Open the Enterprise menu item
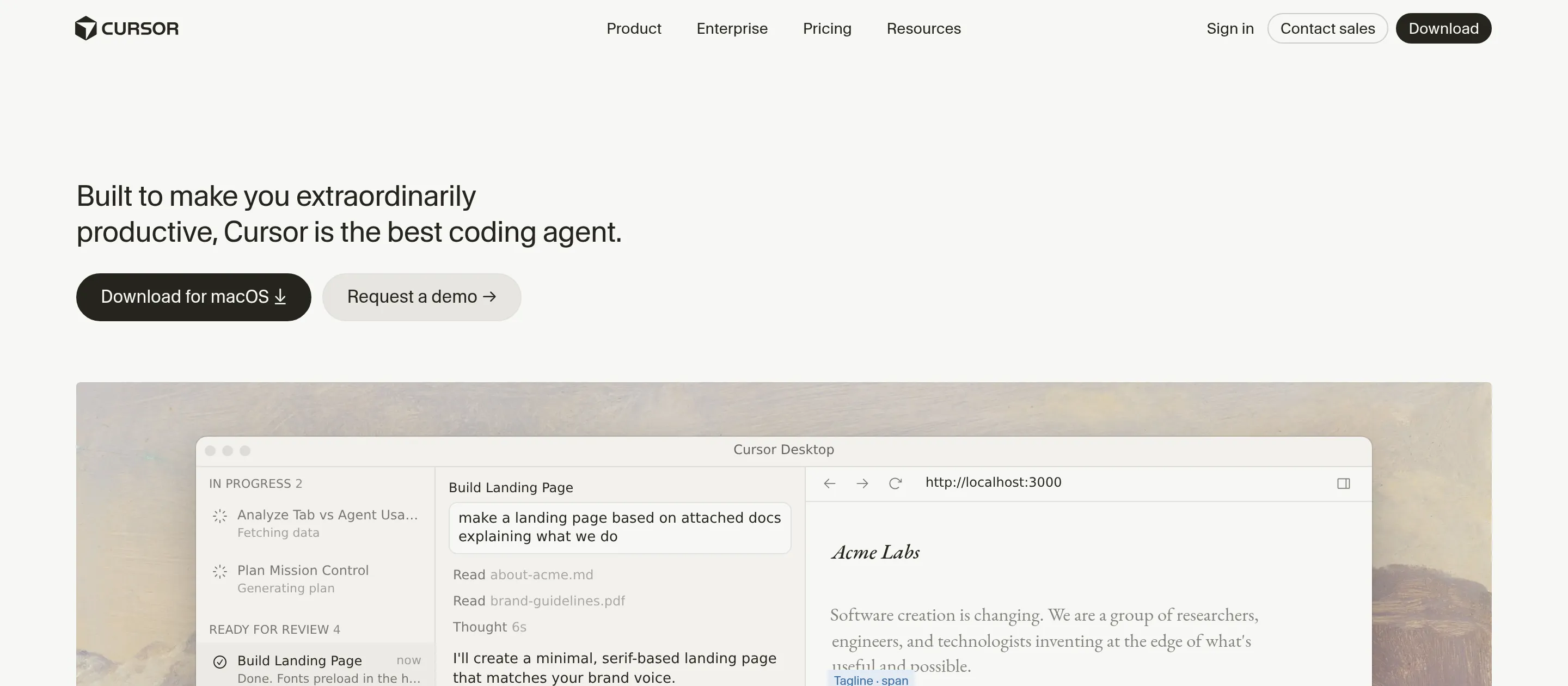Viewport: 1568px width, 686px height. pyautogui.click(x=732, y=29)
